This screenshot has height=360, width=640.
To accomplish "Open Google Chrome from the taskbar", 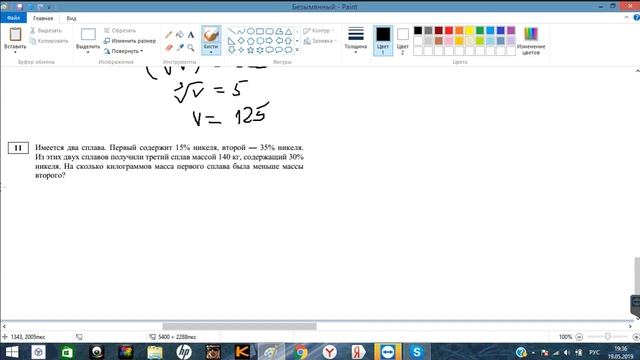I will point(300,352).
